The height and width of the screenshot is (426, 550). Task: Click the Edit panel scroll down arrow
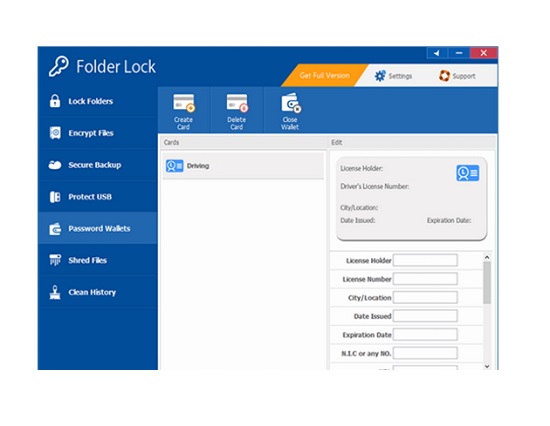(x=487, y=366)
